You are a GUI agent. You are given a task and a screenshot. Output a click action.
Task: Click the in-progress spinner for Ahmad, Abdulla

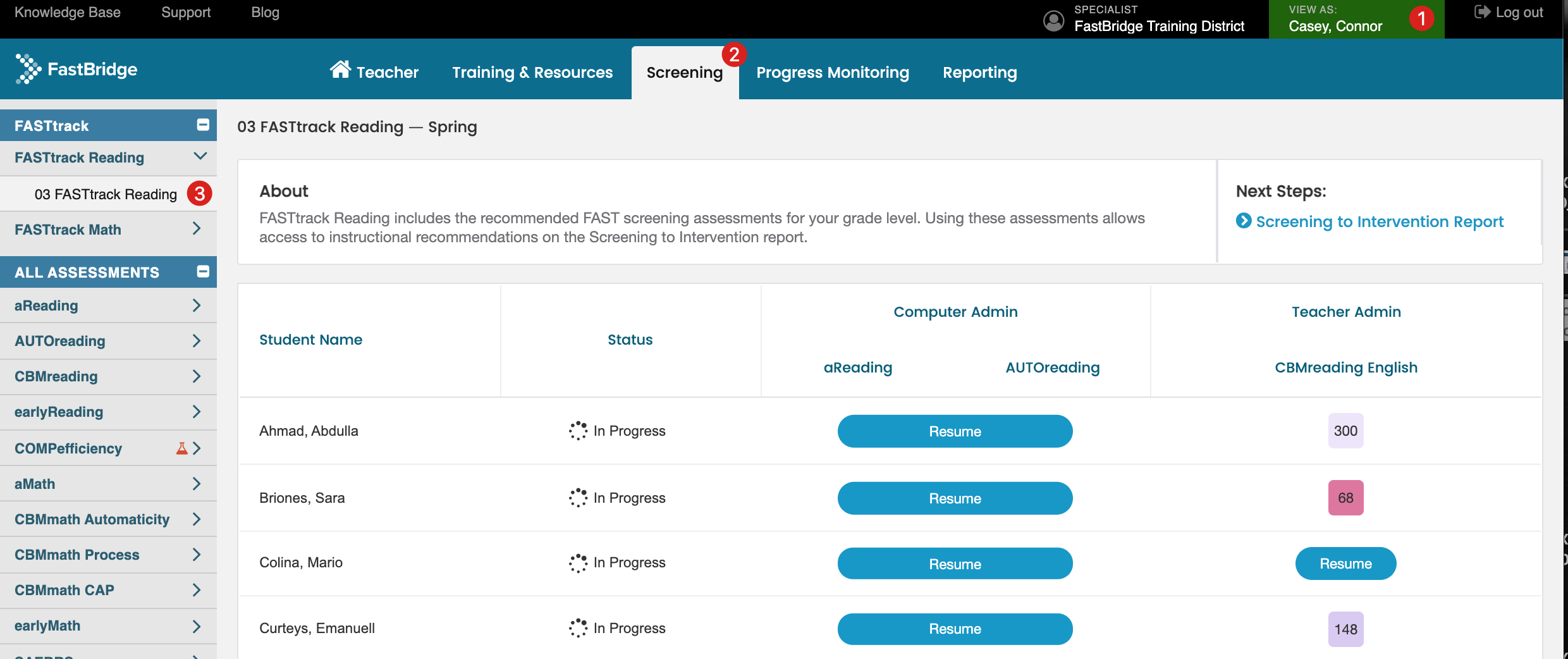[578, 431]
